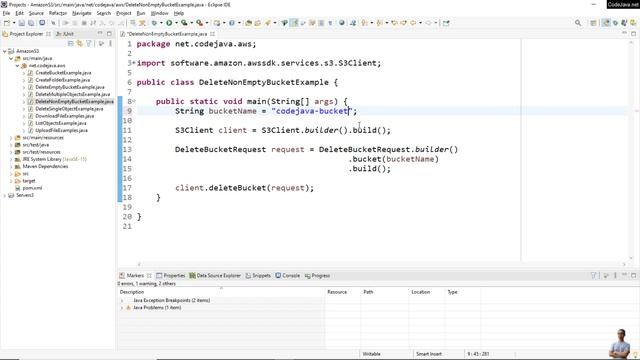
Task: Click the green Run button icon
Action: [x=169, y=23]
